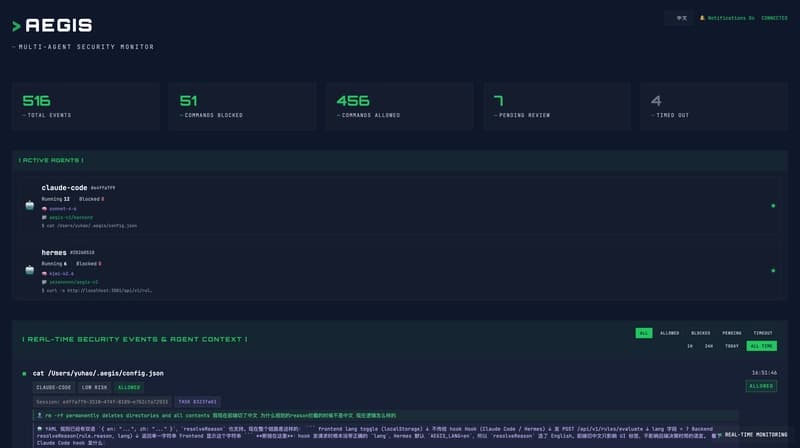Click claude-code's last command cat config.json

(x=89, y=226)
